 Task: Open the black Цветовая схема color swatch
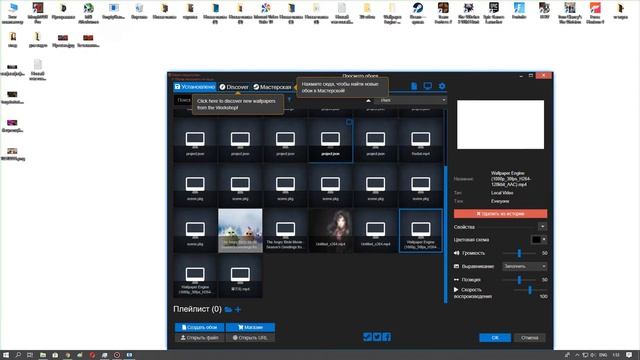[536, 240]
